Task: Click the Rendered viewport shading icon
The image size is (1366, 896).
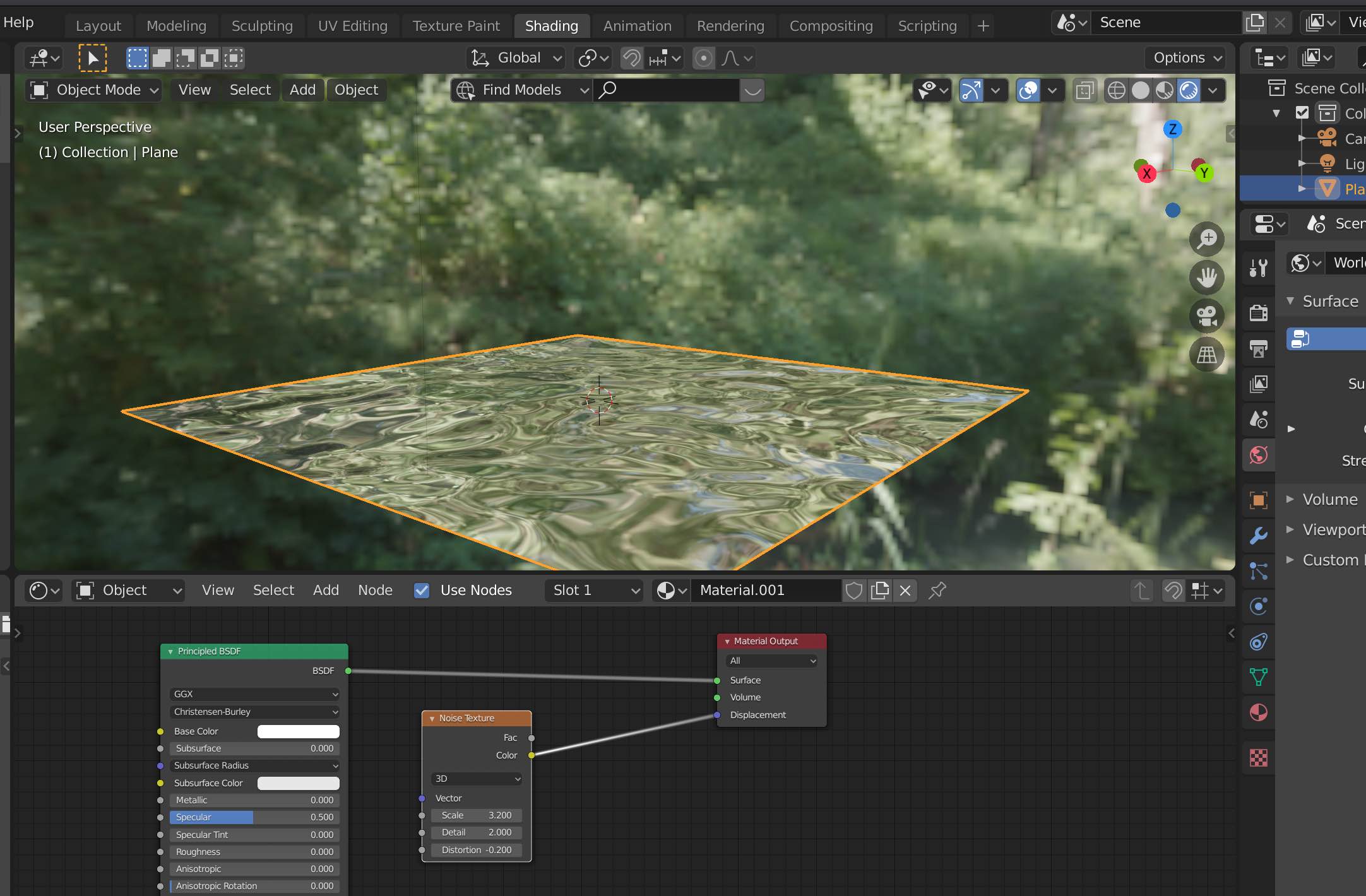Action: (x=1189, y=90)
